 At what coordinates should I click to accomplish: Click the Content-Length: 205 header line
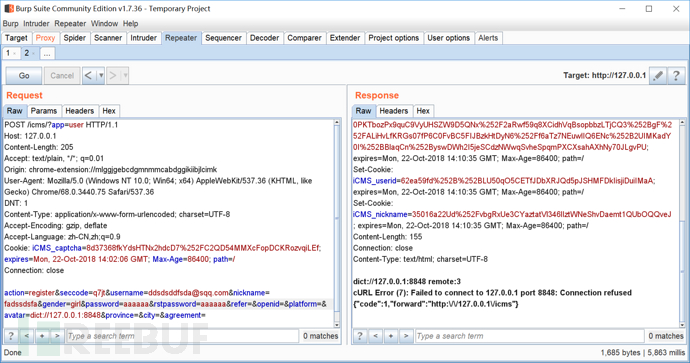[x=39, y=147]
